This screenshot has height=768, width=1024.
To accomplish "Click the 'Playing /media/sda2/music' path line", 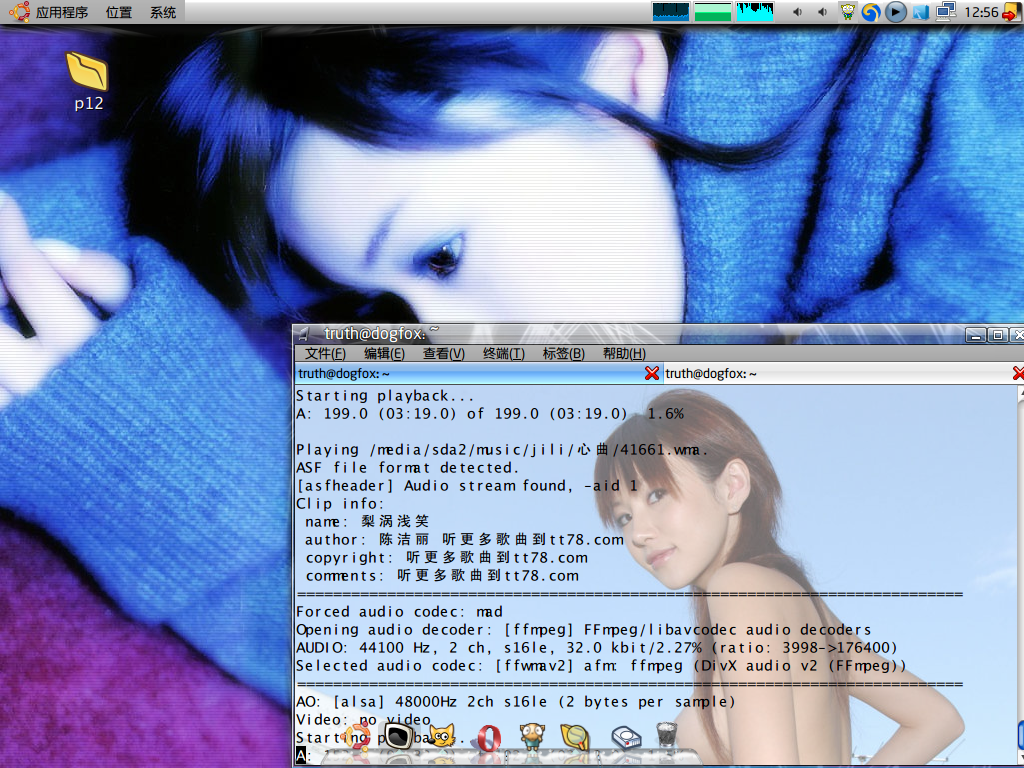I will (502, 450).
